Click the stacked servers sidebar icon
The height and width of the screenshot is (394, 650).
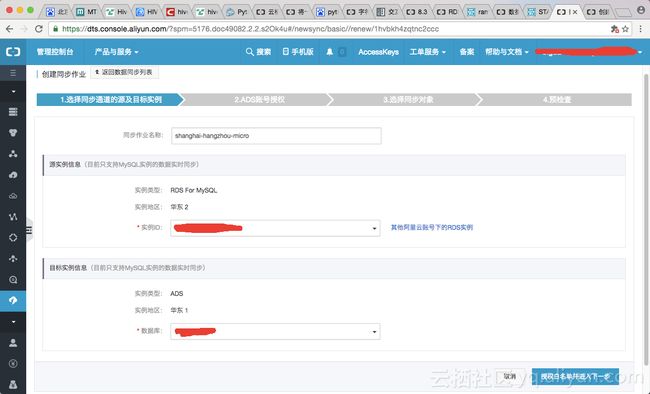pos(13,112)
